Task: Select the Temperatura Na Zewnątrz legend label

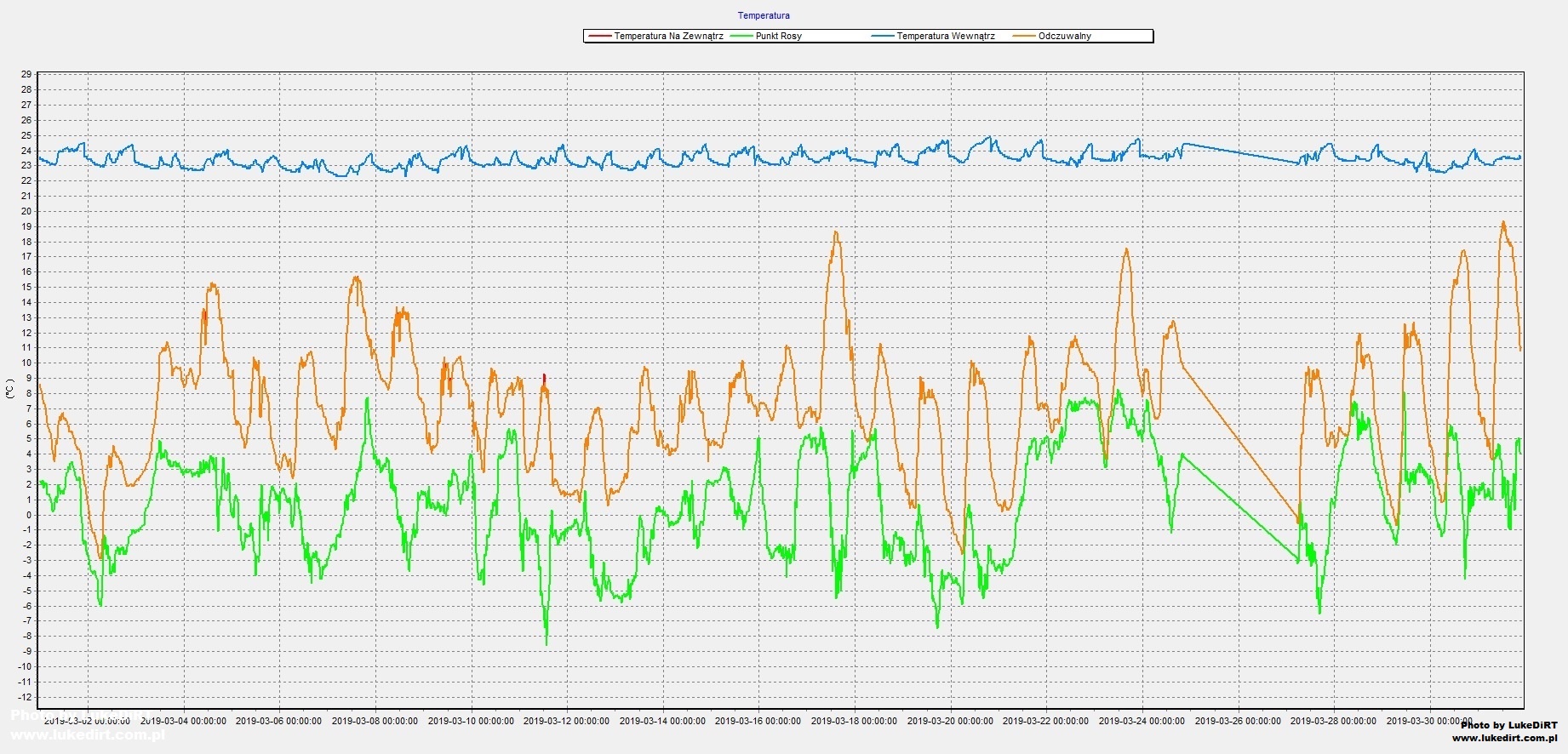Action: 668,37
